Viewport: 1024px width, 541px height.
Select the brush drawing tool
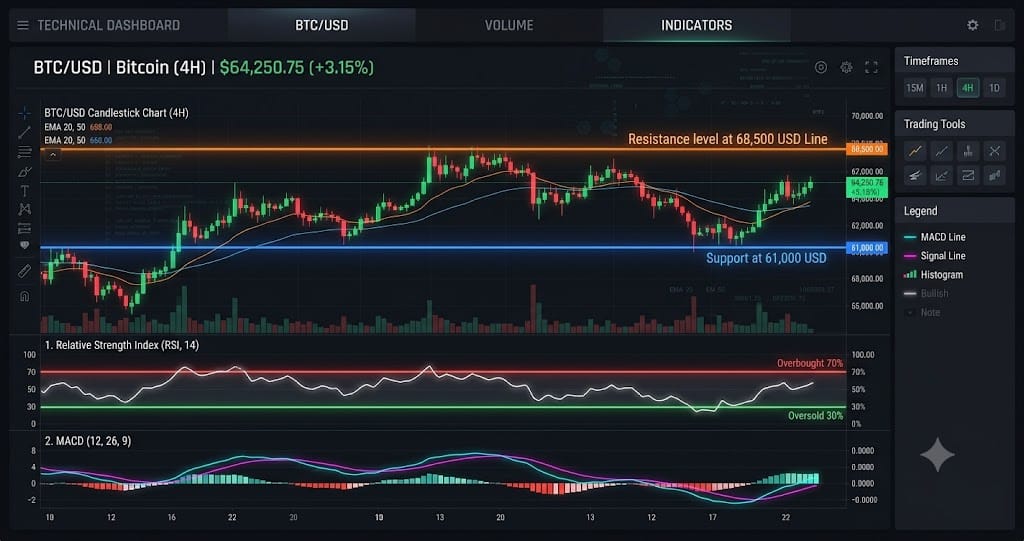click(x=24, y=172)
